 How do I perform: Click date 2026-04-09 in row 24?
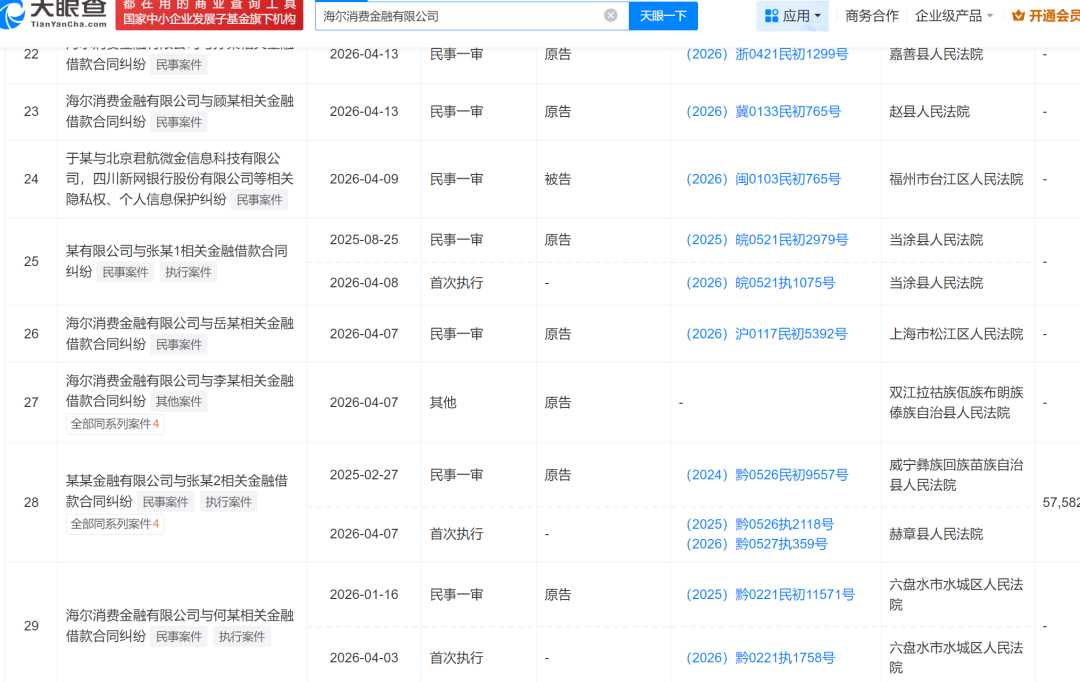(364, 179)
